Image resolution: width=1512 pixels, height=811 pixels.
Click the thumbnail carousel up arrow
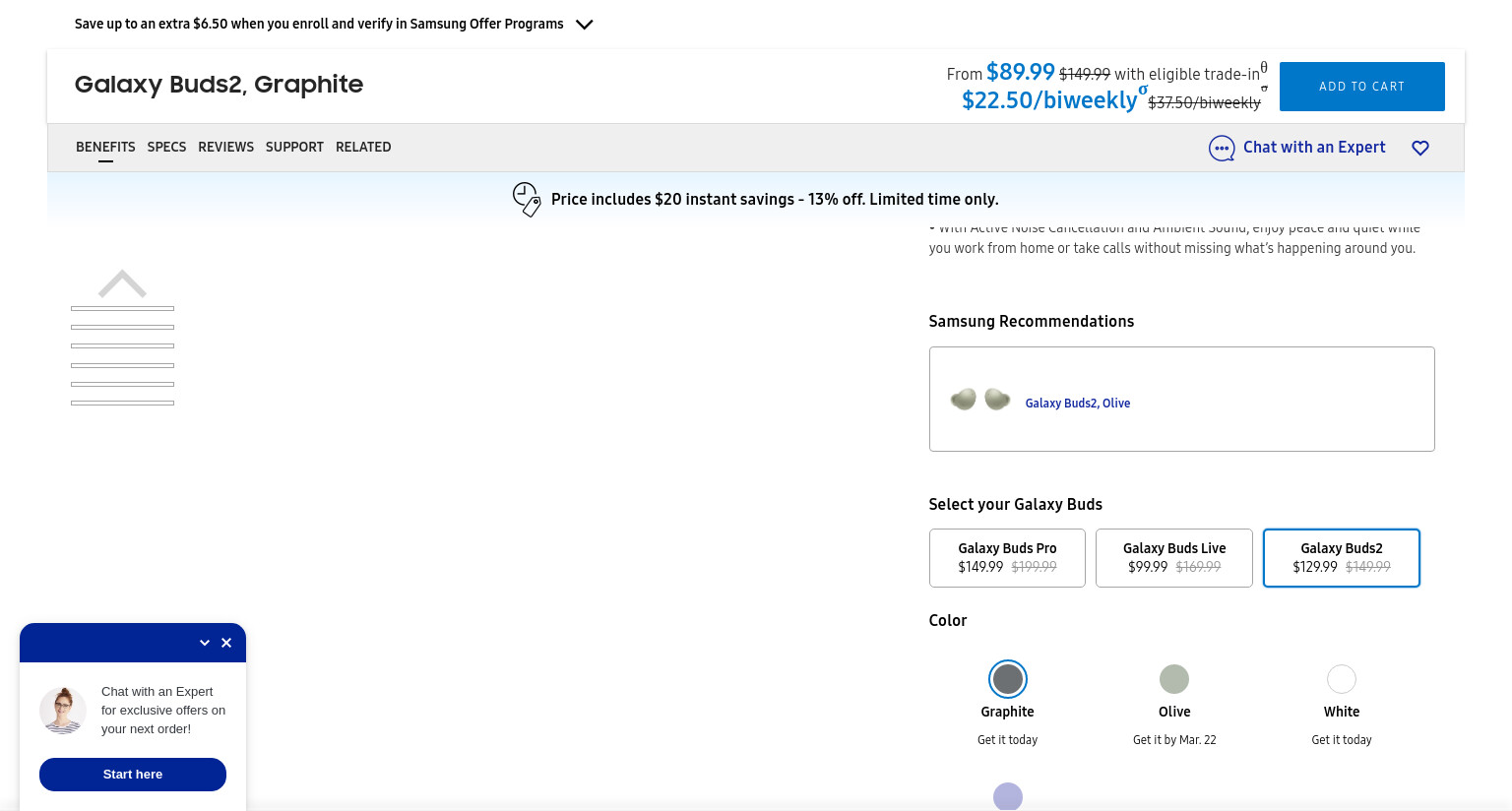(122, 283)
